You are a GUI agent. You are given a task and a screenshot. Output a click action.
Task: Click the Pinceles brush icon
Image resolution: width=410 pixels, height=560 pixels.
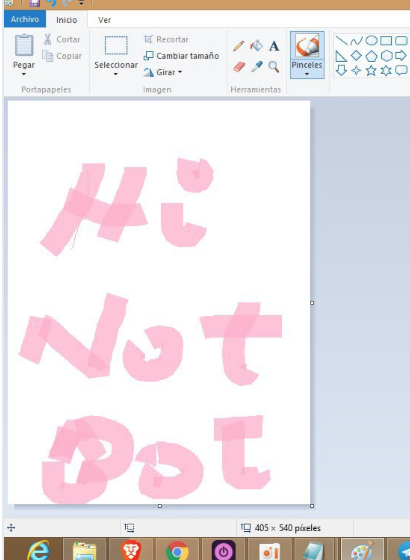[x=307, y=45]
